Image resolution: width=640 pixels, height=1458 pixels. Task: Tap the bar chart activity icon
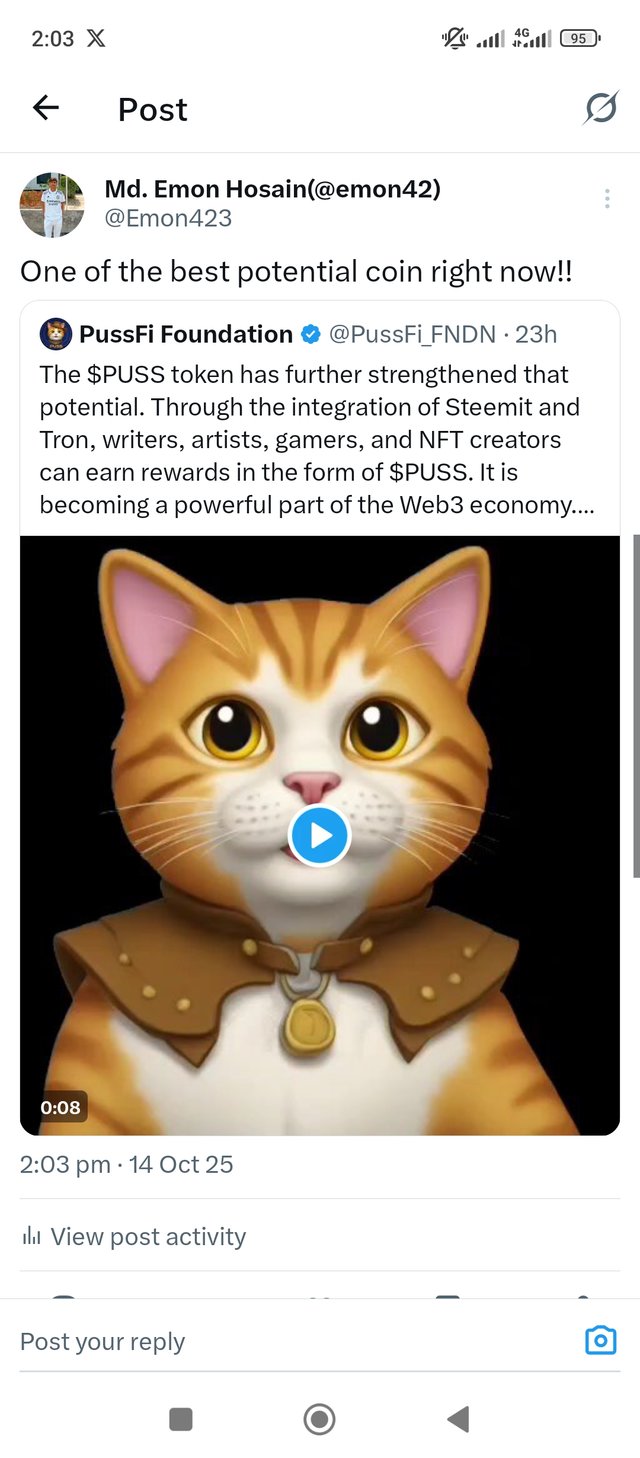click(x=31, y=1237)
